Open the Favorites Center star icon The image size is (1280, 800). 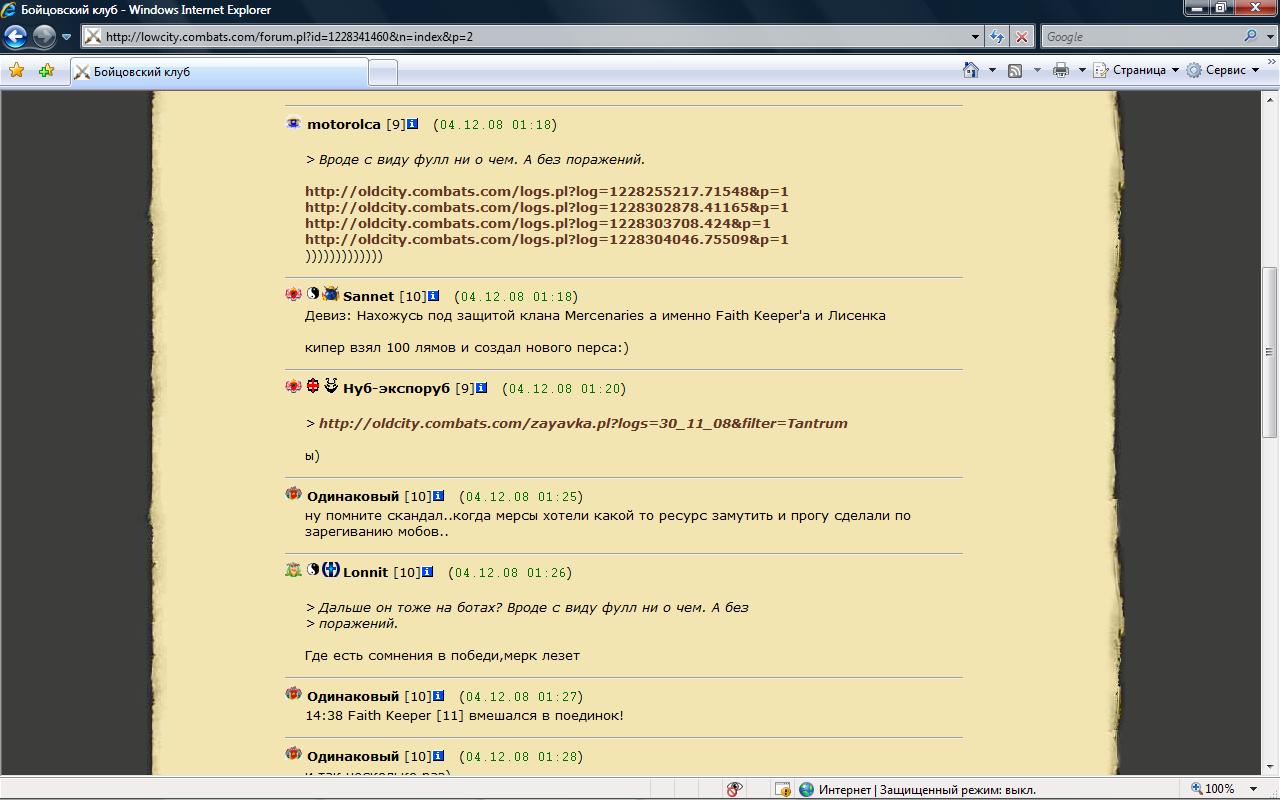tap(16, 71)
